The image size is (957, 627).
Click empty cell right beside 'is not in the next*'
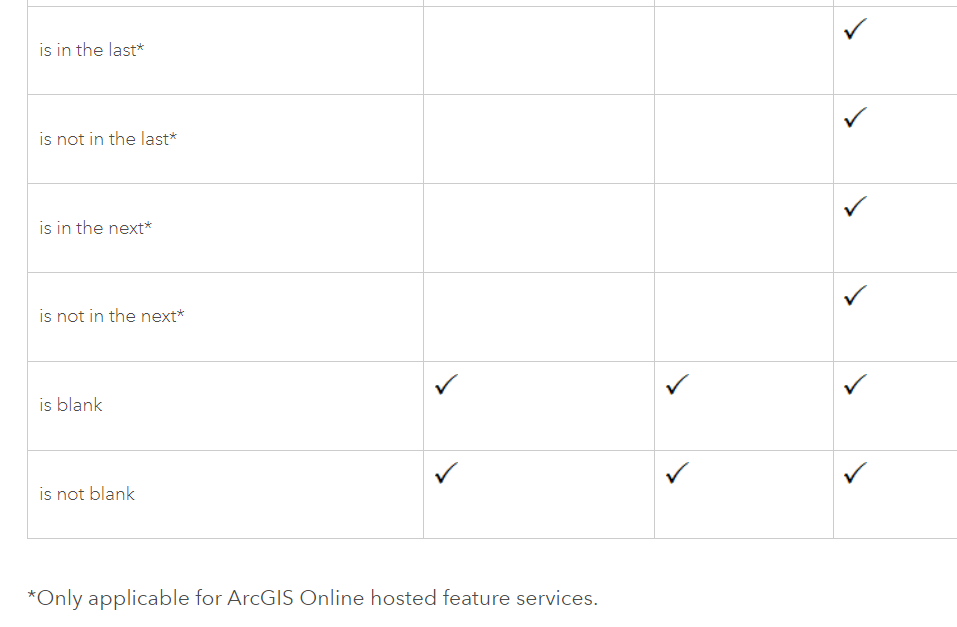(x=538, y=316)
